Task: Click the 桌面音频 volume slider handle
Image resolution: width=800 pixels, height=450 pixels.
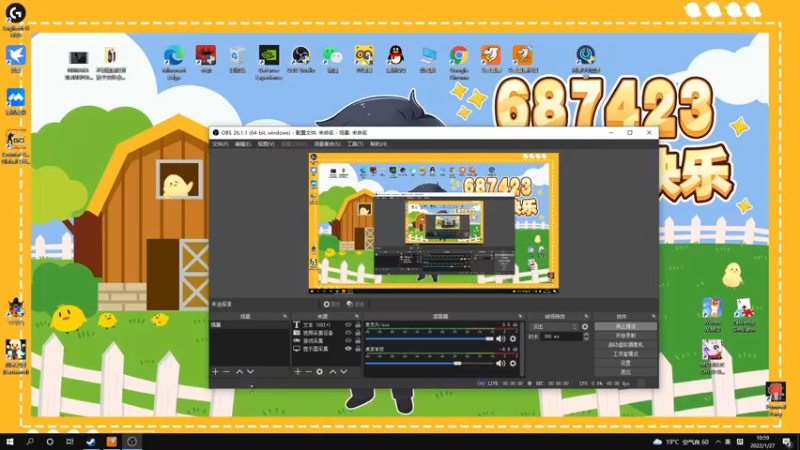Action: coord(458,363)
